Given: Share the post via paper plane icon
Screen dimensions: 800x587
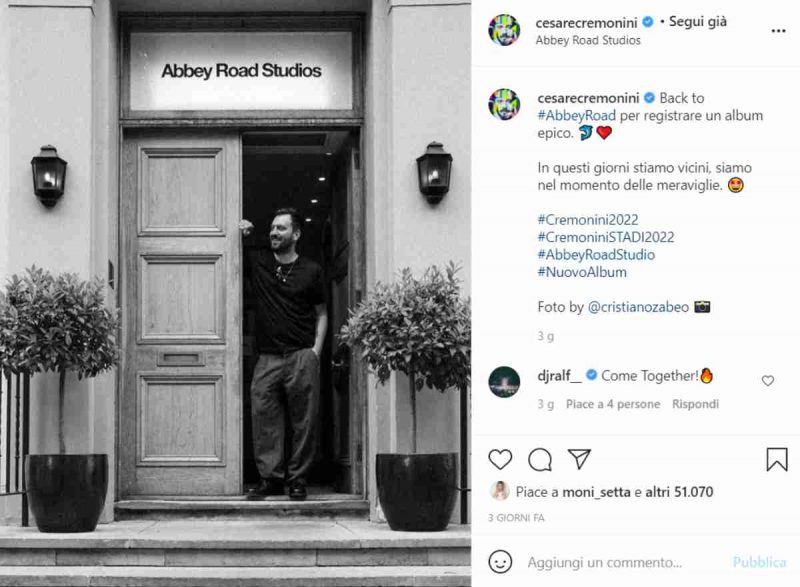Looking at the screenshot, I should point(579,459).
